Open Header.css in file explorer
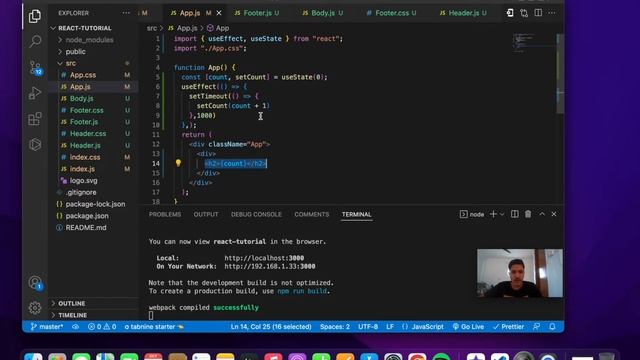The width and height of the screenshot is (640, 360). click(x=88, y=134)
